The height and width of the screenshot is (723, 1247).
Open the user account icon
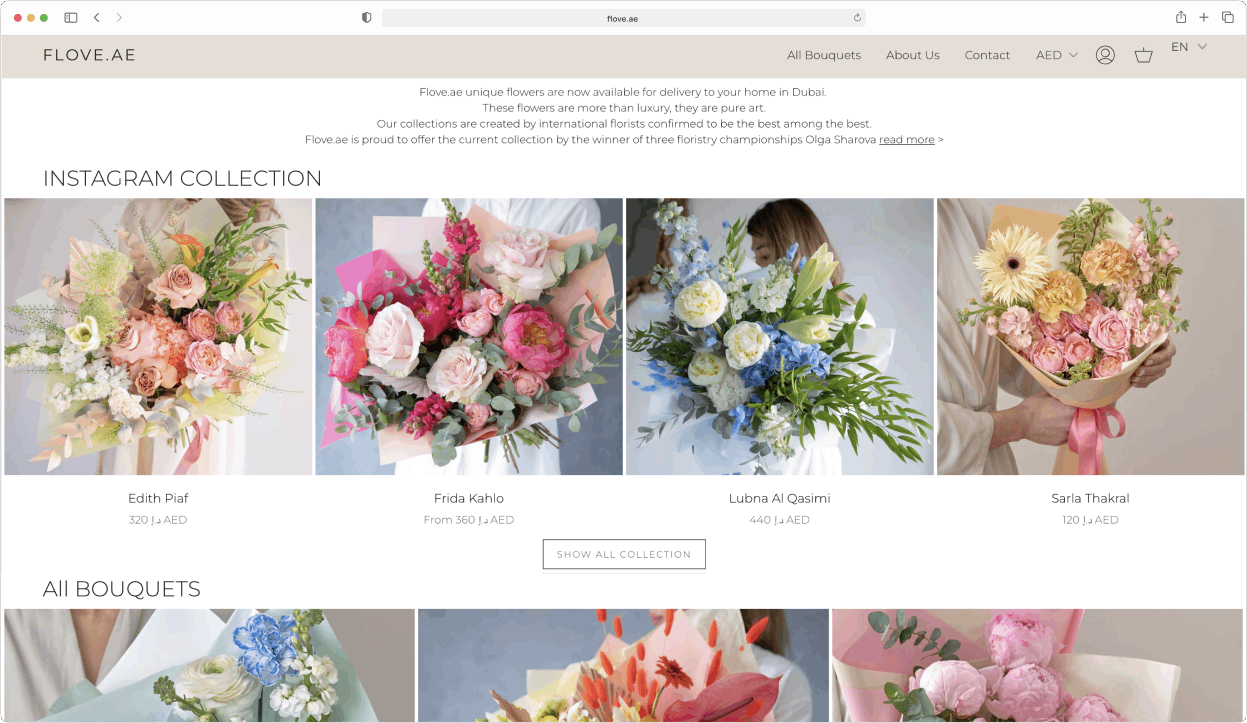[1105, 55]
